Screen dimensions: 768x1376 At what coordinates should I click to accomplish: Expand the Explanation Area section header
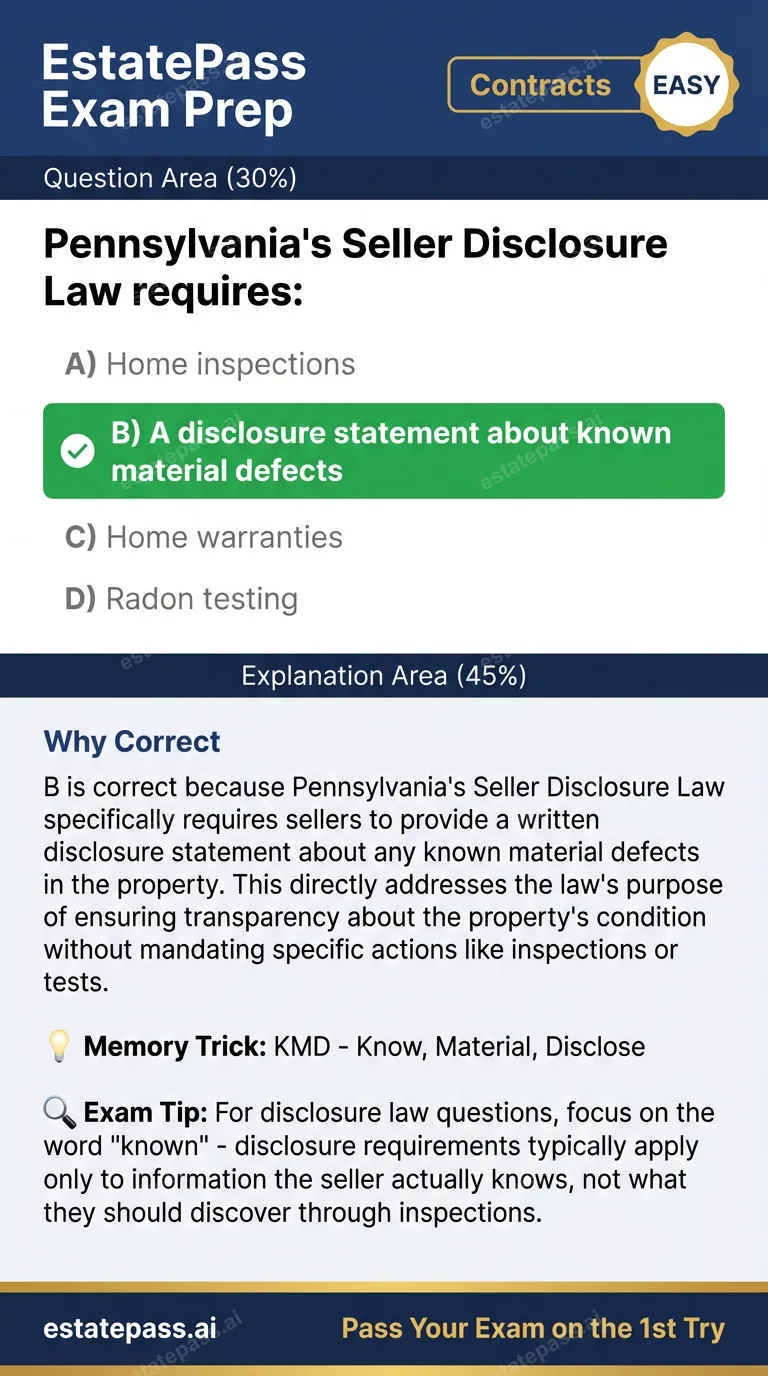[x=384, y=675]
